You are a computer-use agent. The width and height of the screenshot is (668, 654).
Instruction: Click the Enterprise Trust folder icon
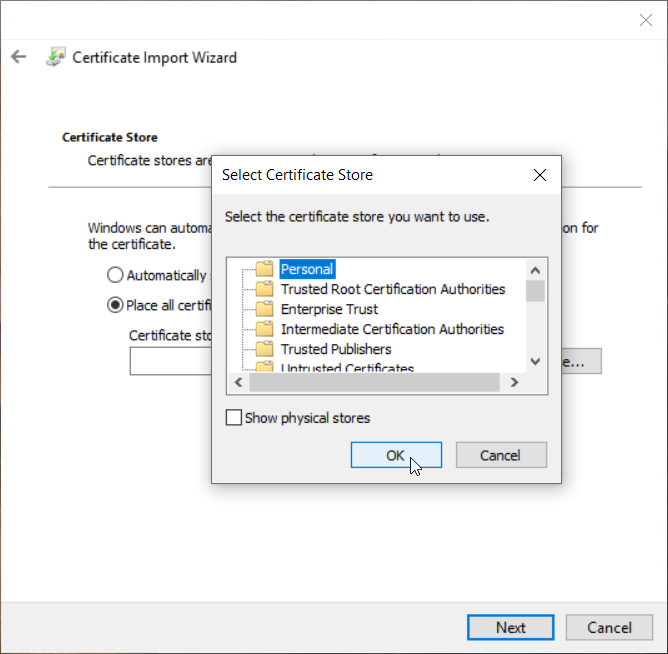click(x=264, y=309)
